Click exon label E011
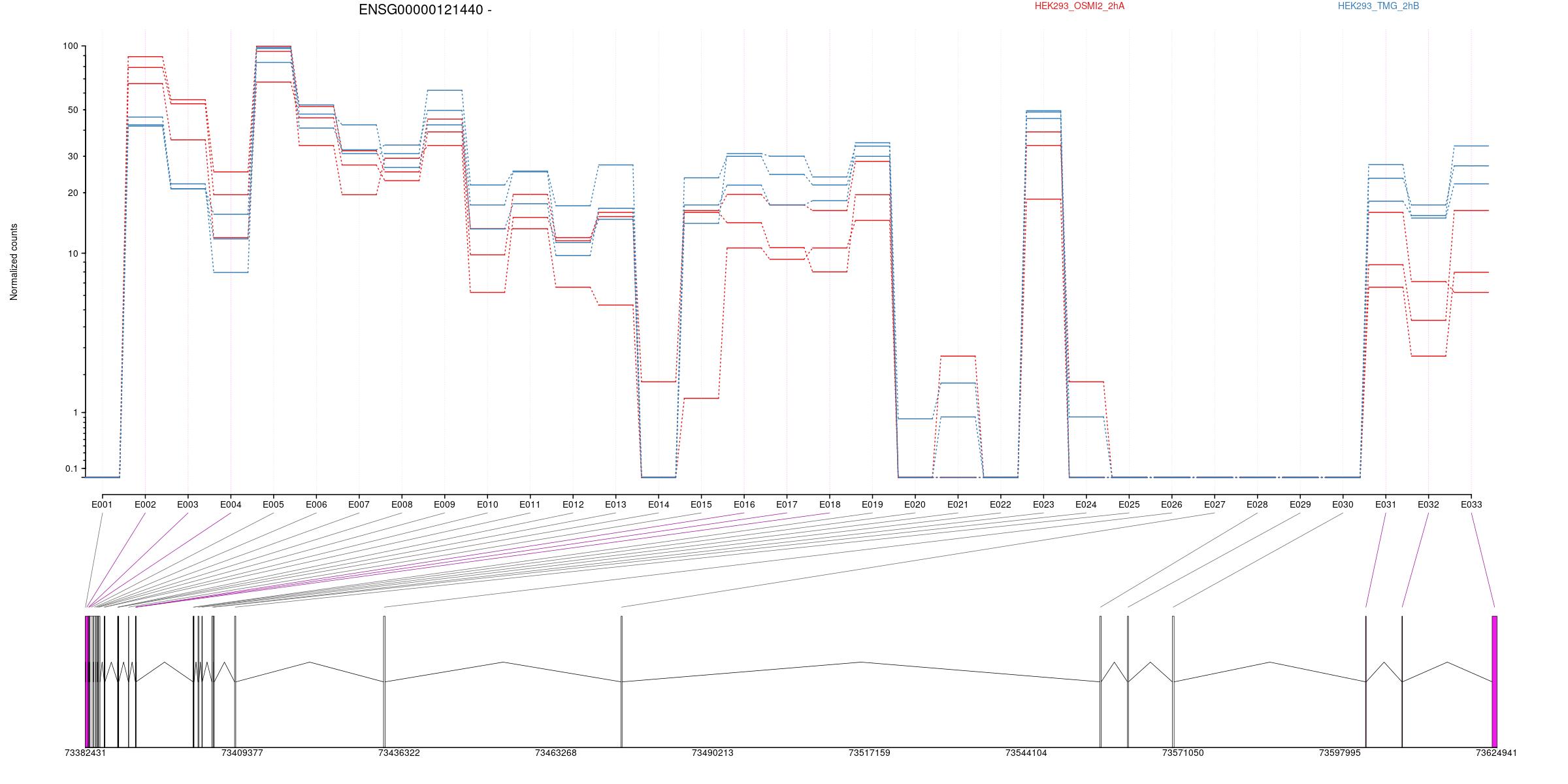This screenshot has width=1568, height=784. [530, 504]
